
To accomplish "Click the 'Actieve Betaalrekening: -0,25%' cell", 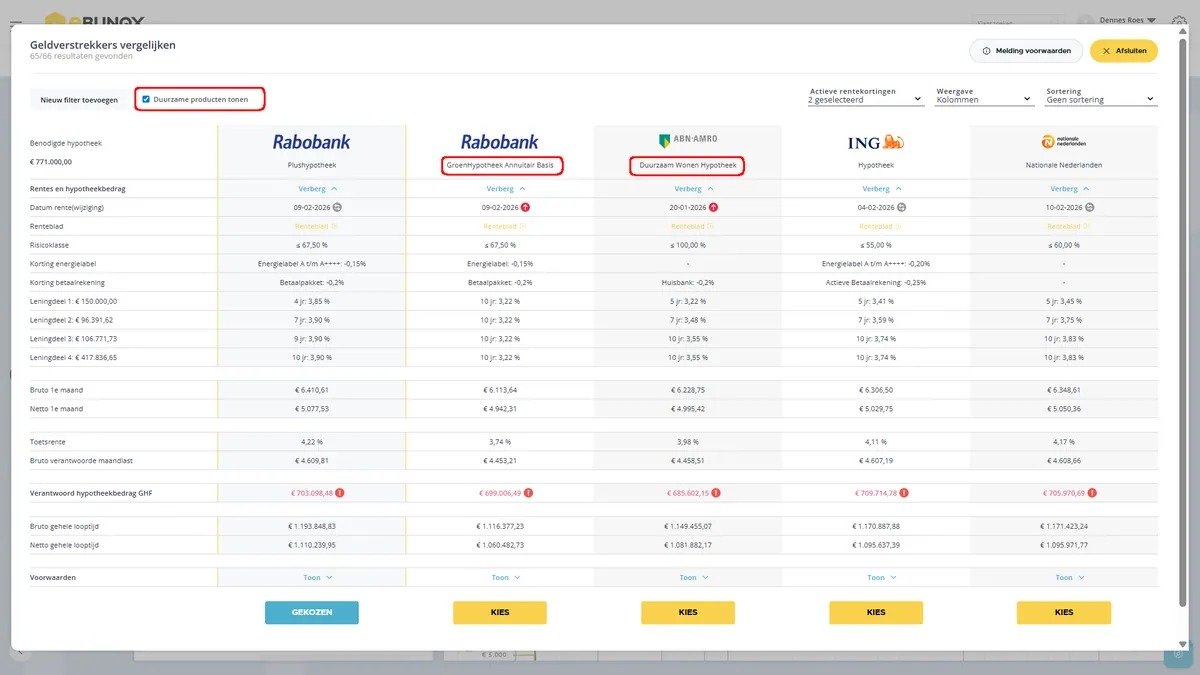I will coord(876,283).
